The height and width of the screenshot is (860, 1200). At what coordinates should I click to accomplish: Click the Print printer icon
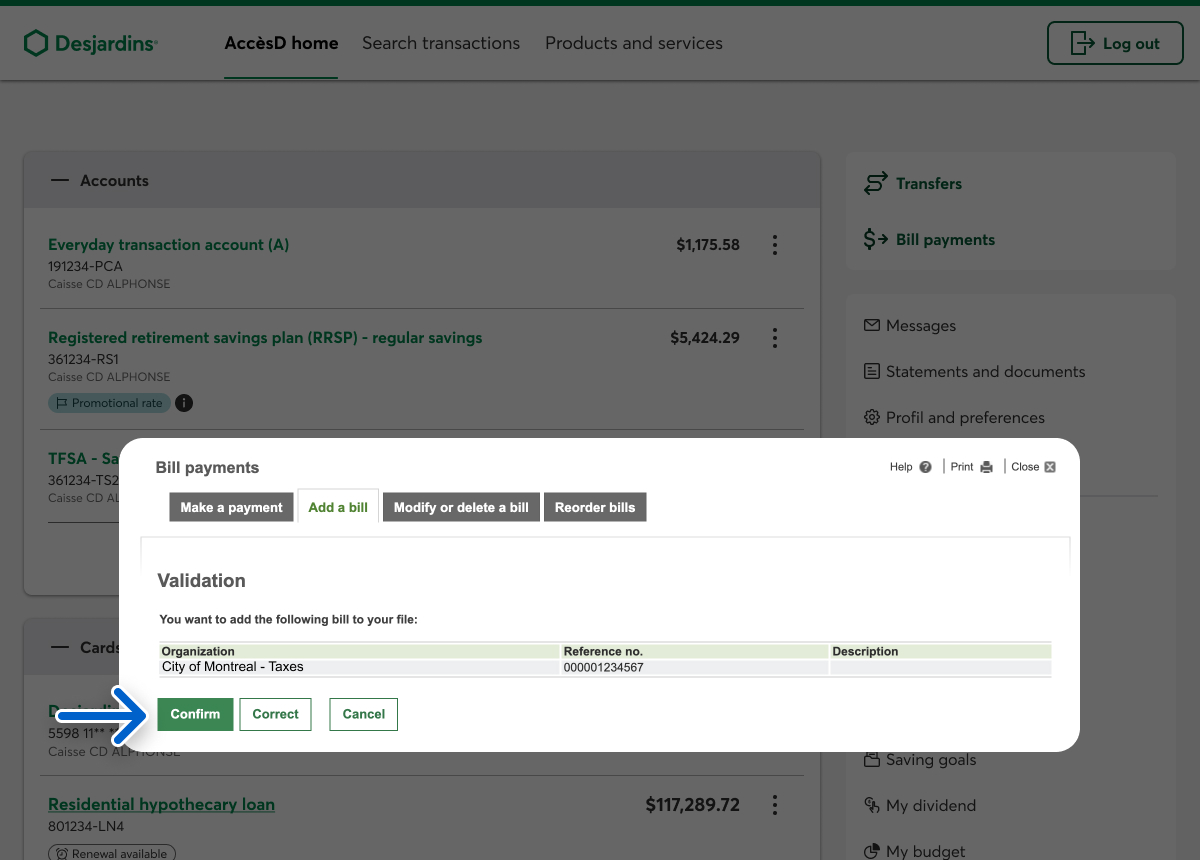pyautogui.click(x=986, y=467)
